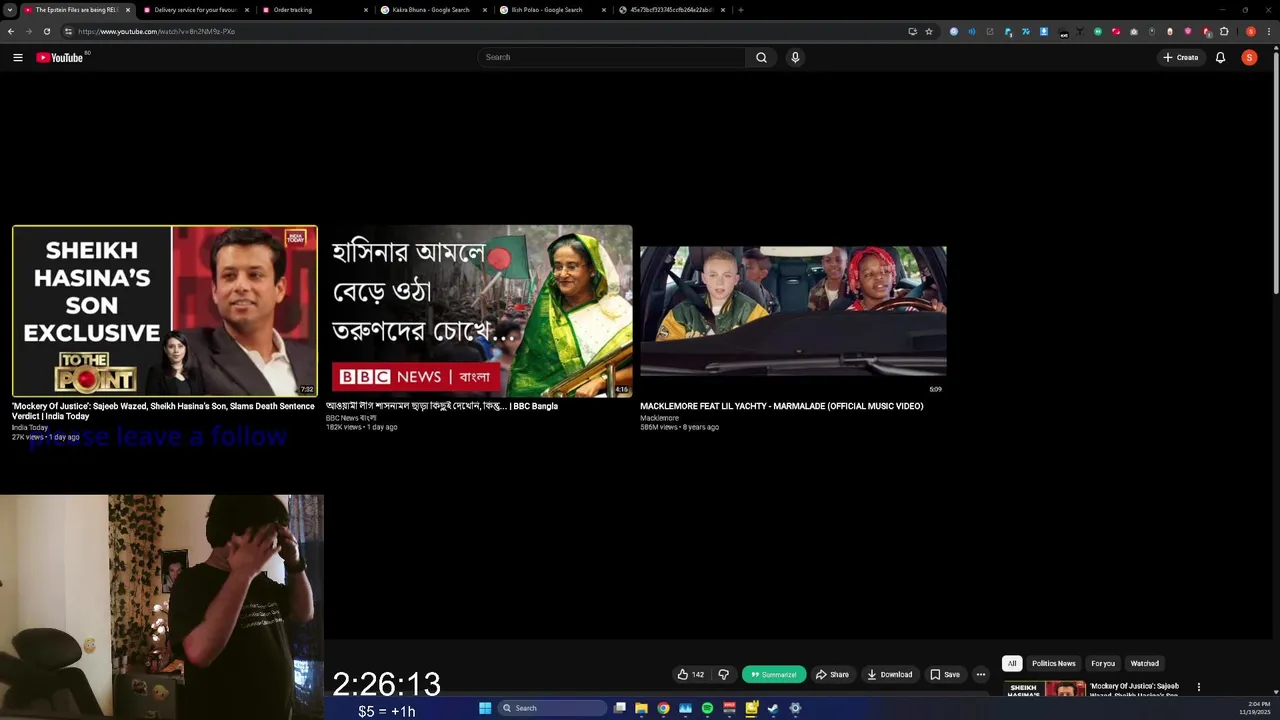Open Spotify from the taskbar
1280x720 pixels.
tap(707, 708)
